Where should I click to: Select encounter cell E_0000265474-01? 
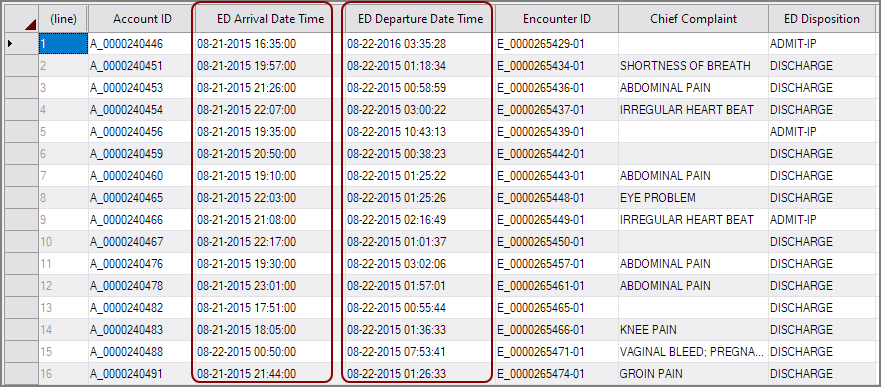pyautogui.click(x=557, y=373)
